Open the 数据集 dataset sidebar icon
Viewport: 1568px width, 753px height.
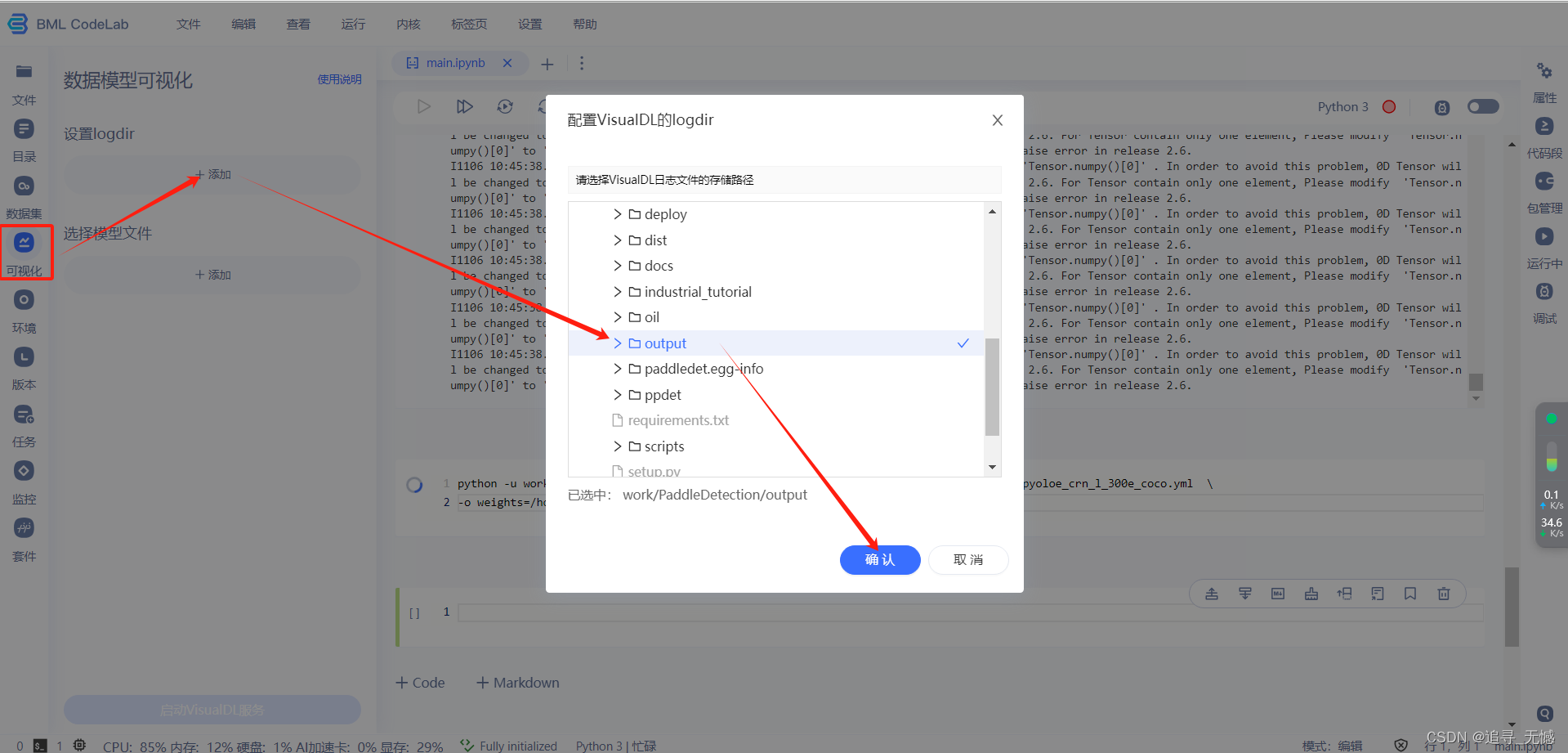pyautogui.click(x=24, y=186)
